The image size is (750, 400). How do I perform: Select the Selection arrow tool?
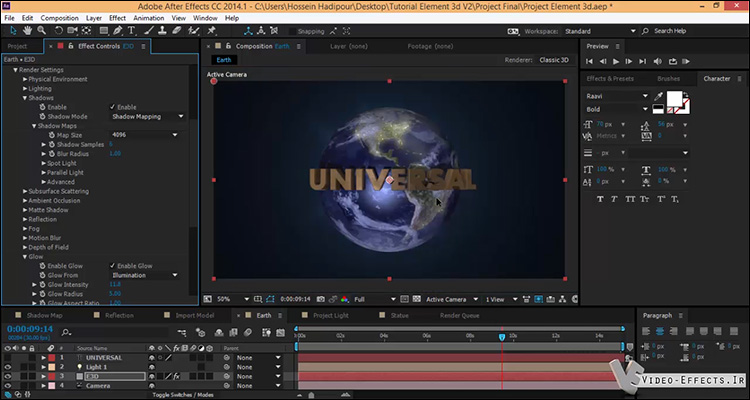pos(13,31)
